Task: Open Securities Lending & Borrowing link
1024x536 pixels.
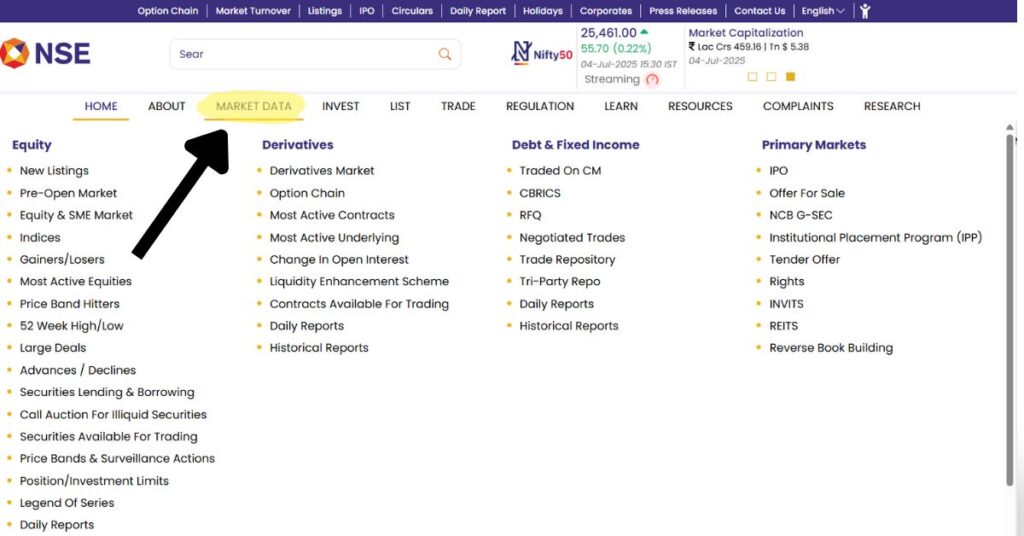Action: (107, 392)
